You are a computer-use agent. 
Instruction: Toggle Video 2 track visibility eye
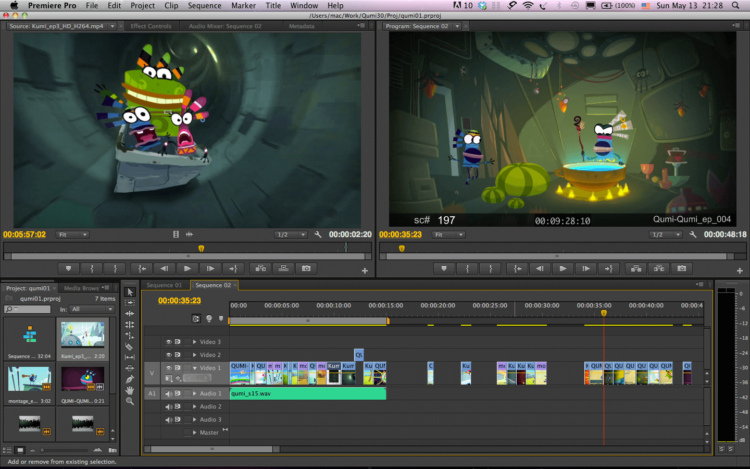pyautogui.click(x=169, y=355)
